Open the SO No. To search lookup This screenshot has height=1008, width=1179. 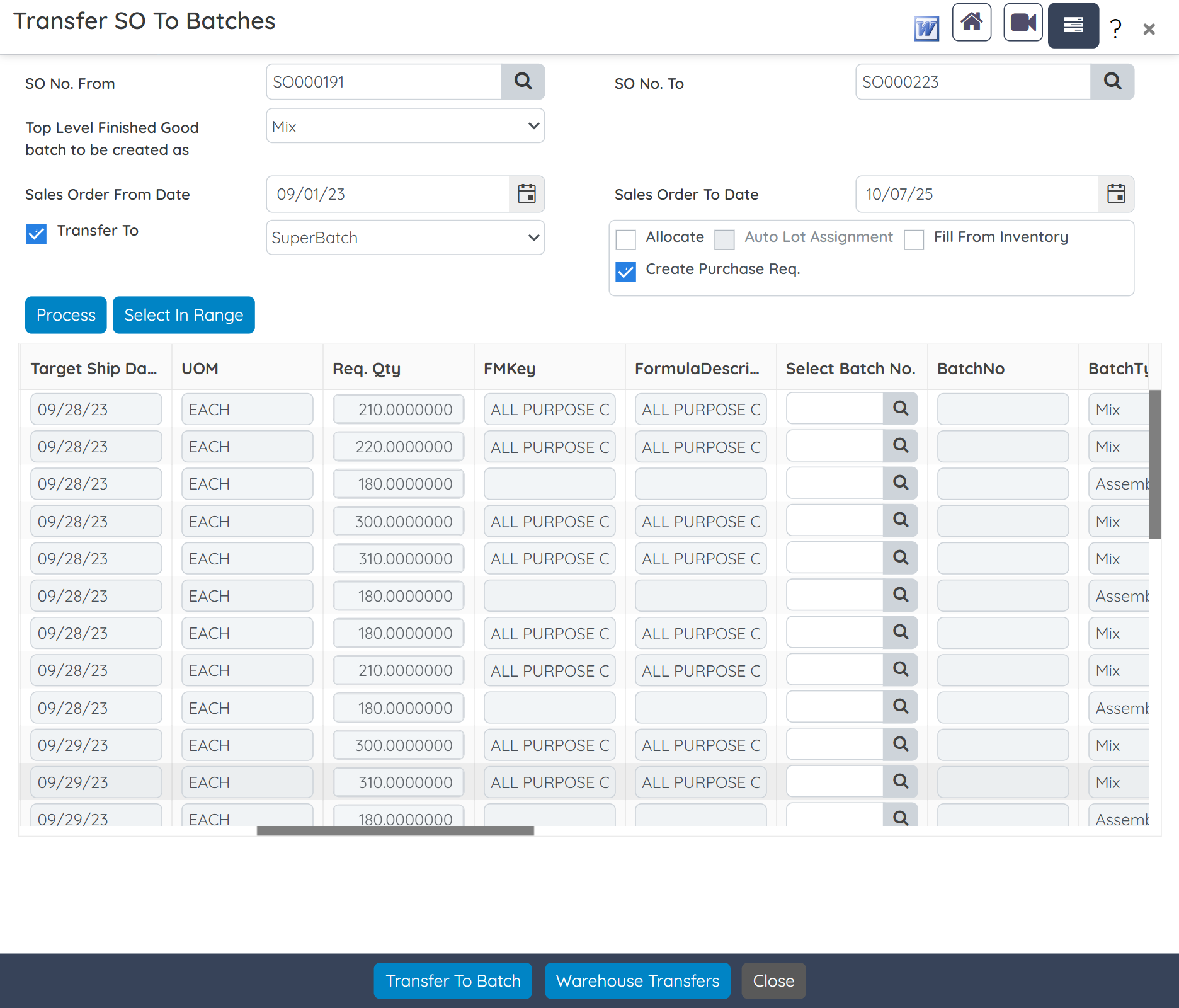tap(1112, 81)
